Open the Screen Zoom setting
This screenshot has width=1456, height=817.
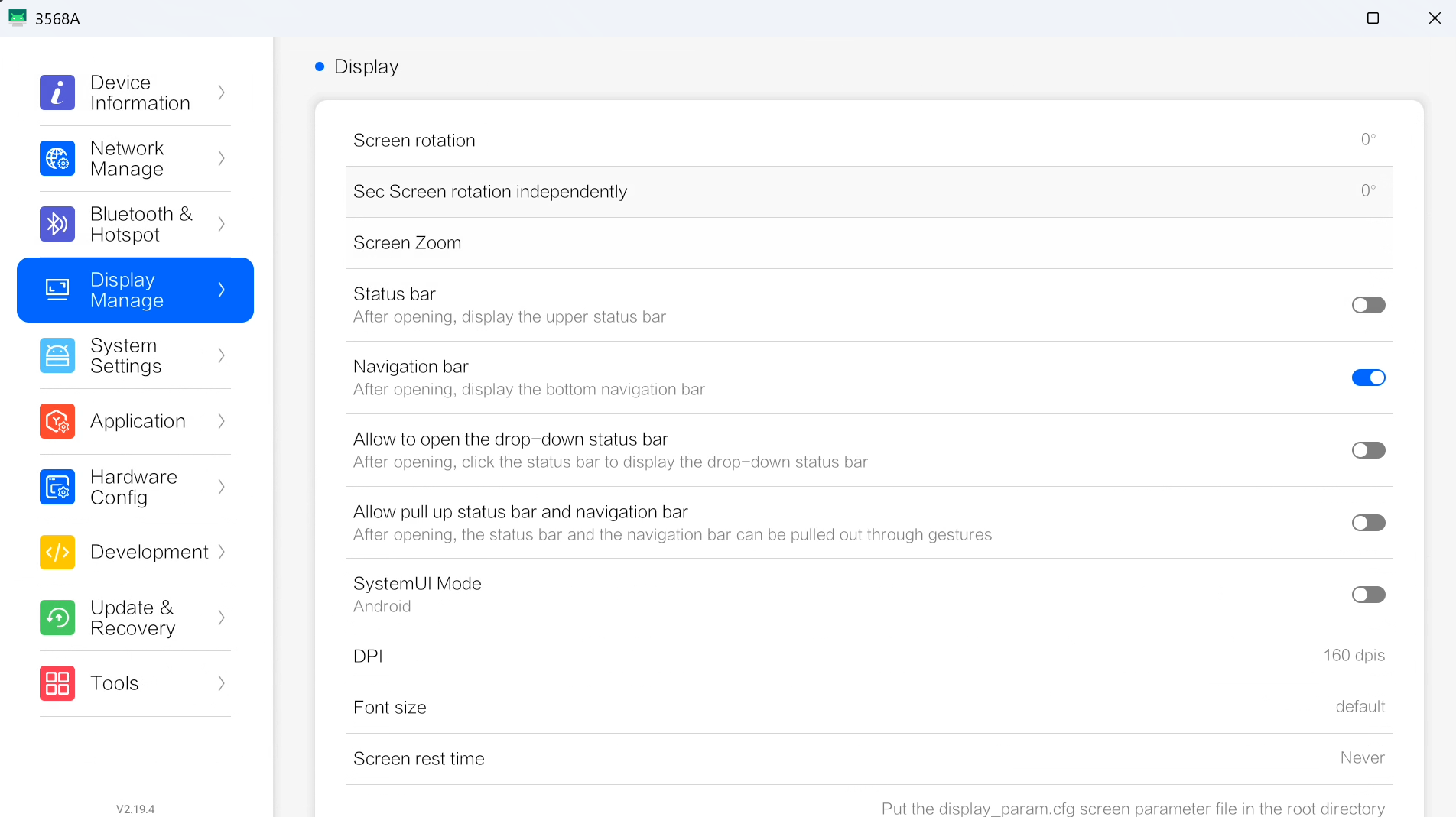[869, 243]
